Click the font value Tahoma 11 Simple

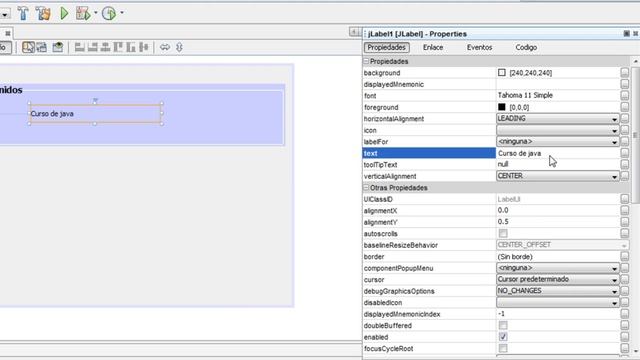tap(525, 95)
